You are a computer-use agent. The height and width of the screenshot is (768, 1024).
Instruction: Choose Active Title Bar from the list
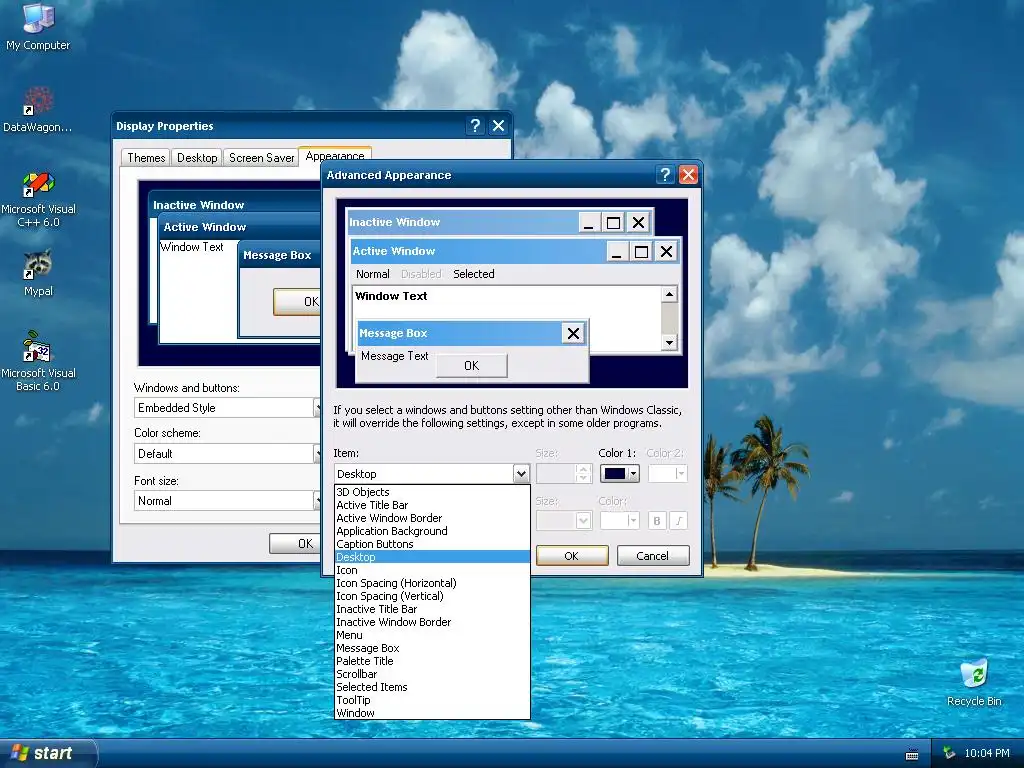432,505
